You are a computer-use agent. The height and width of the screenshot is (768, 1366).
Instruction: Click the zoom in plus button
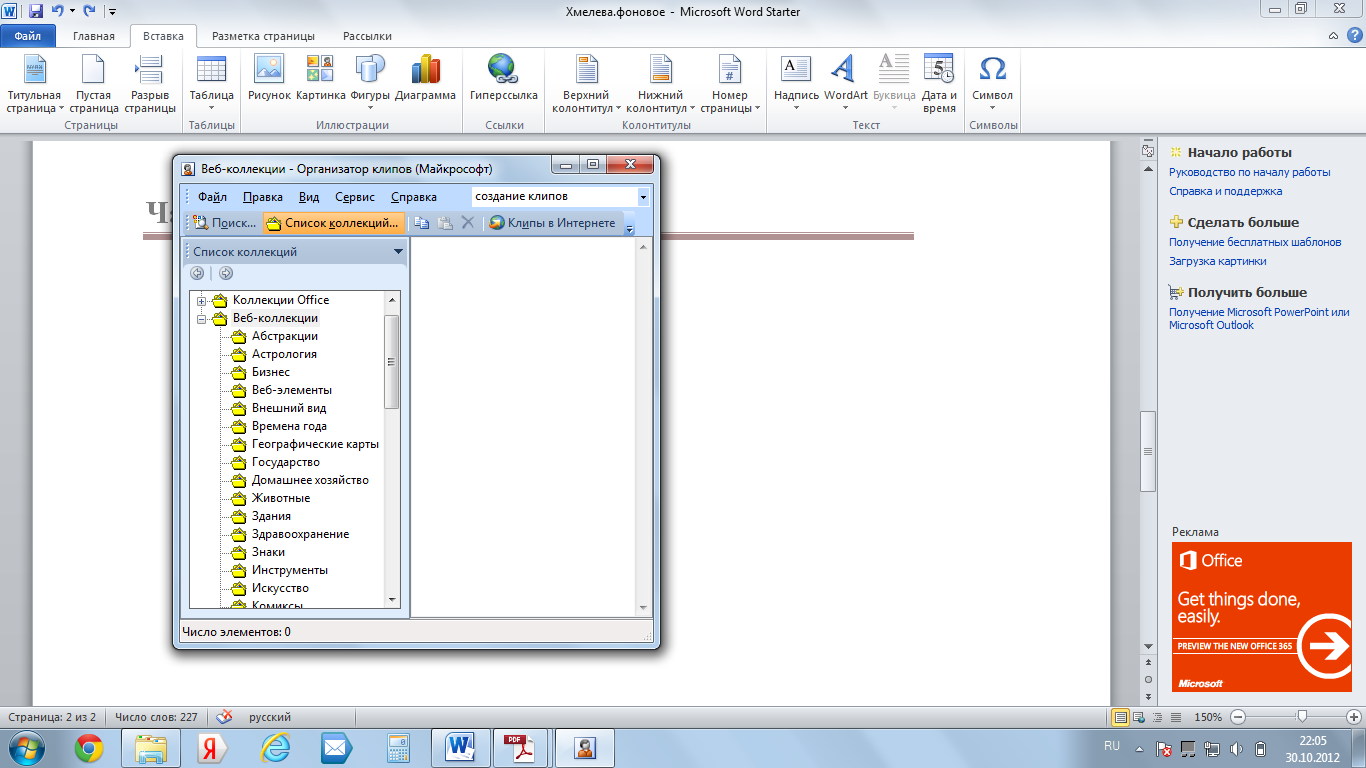1354,717
